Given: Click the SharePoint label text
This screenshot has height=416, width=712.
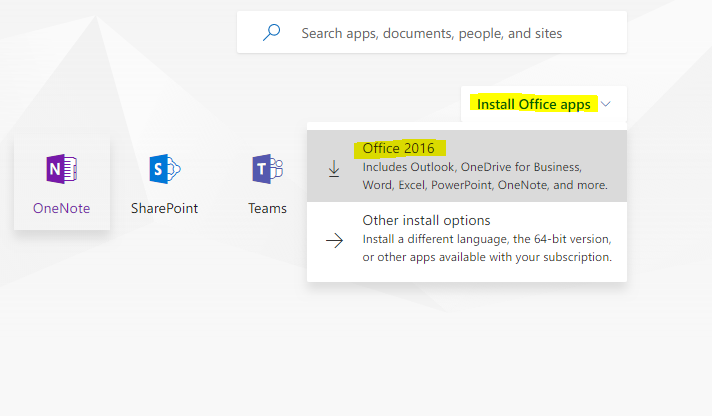Looking at the screenshot, I should [x=165, y=208].
